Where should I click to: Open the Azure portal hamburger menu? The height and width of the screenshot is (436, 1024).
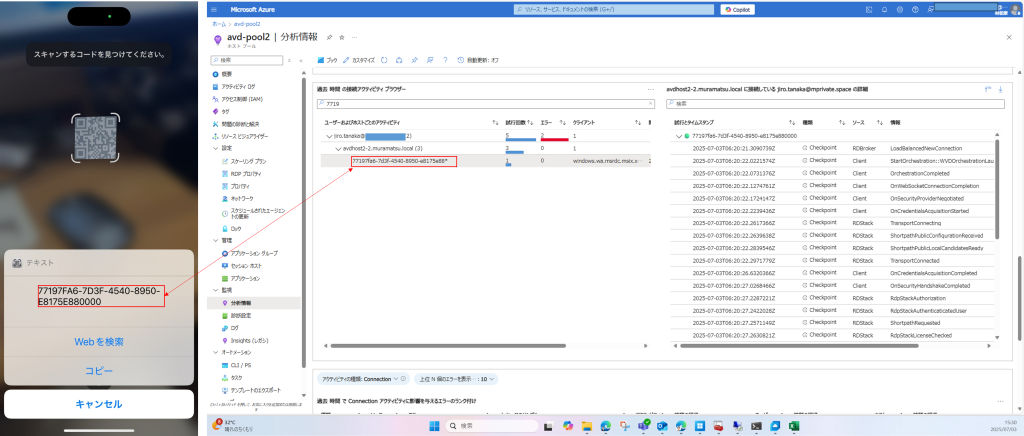click(216, 10)
